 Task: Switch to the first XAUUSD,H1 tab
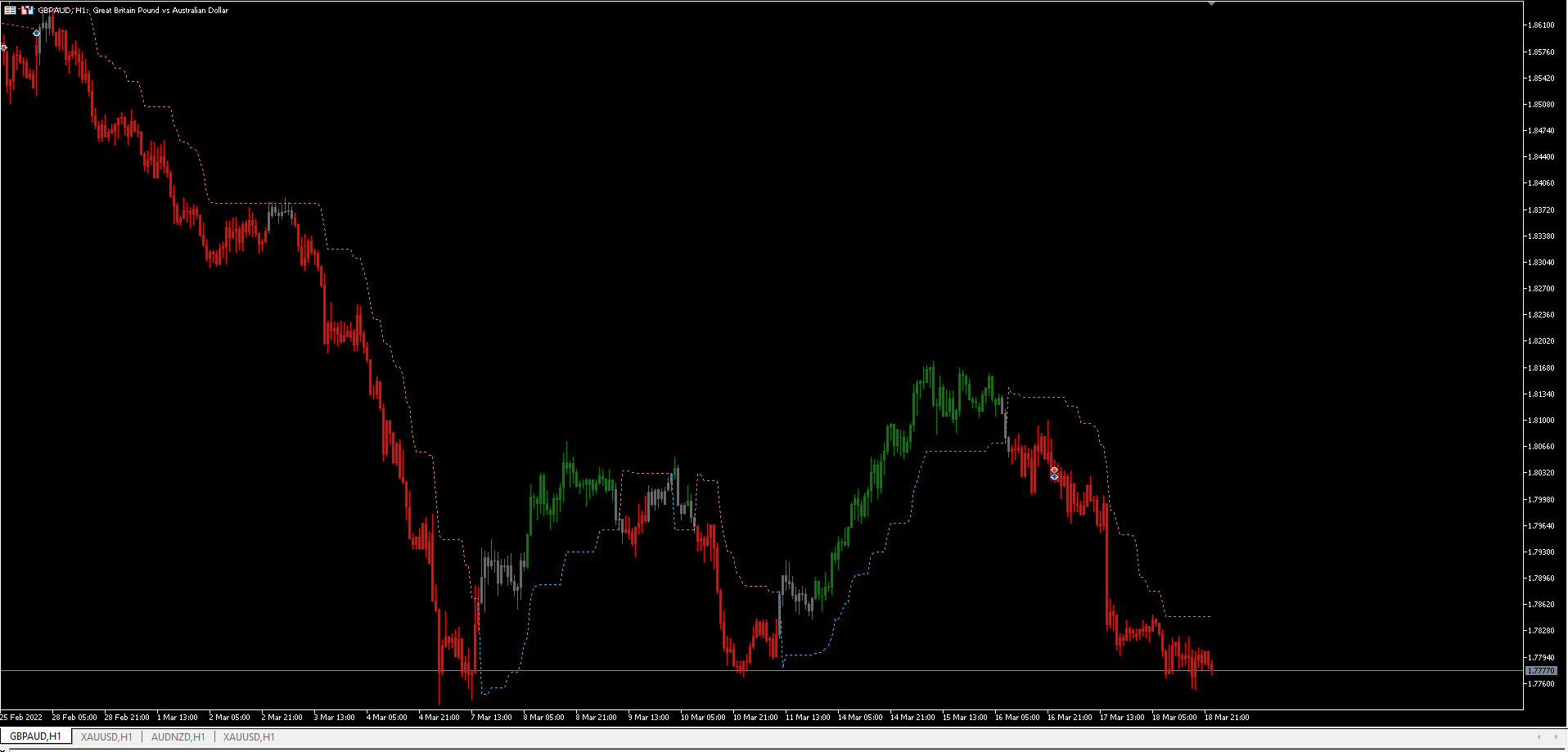click(105, 736)
